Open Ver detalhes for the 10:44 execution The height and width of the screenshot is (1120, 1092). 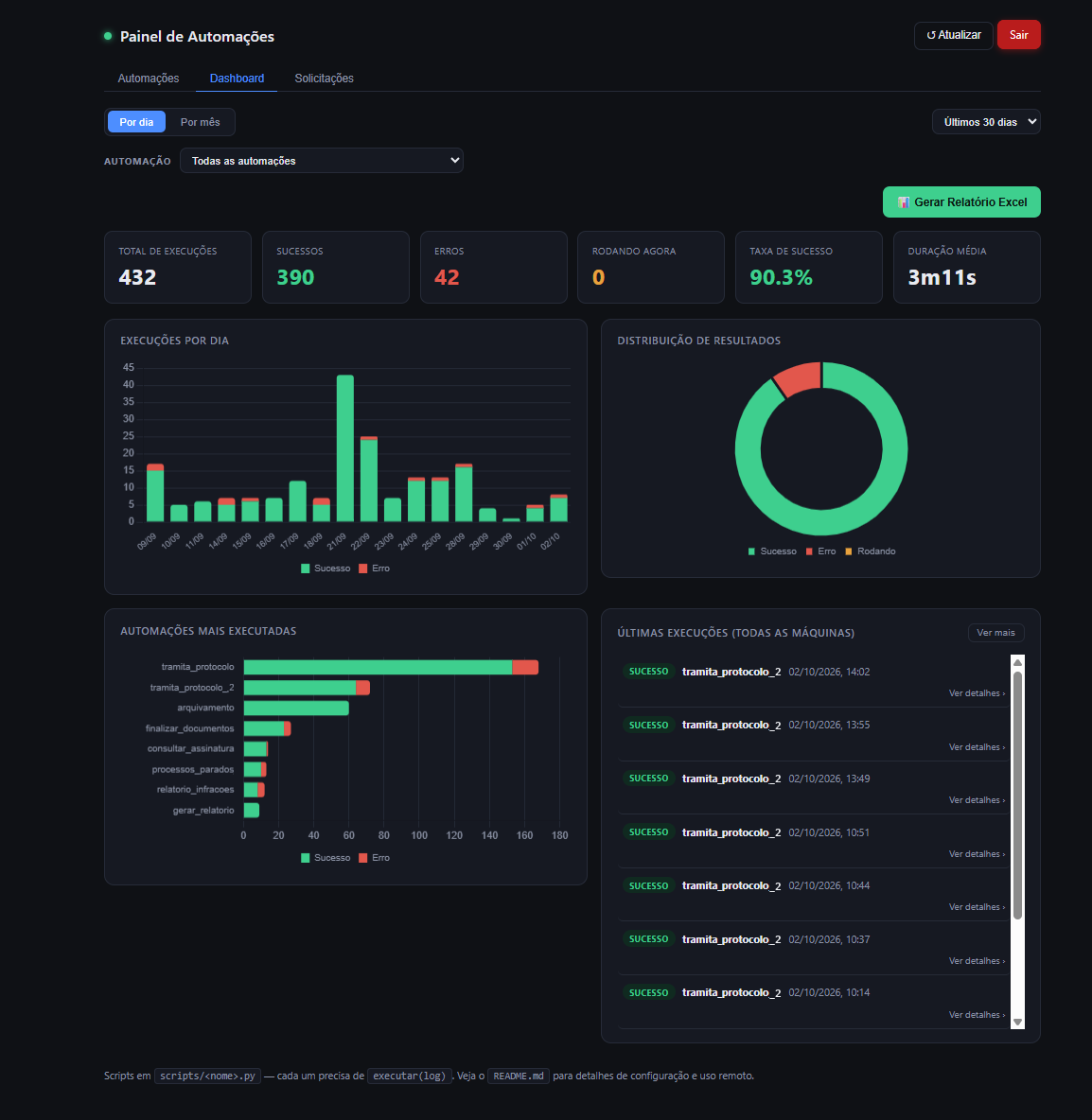(x=977, y=907)
